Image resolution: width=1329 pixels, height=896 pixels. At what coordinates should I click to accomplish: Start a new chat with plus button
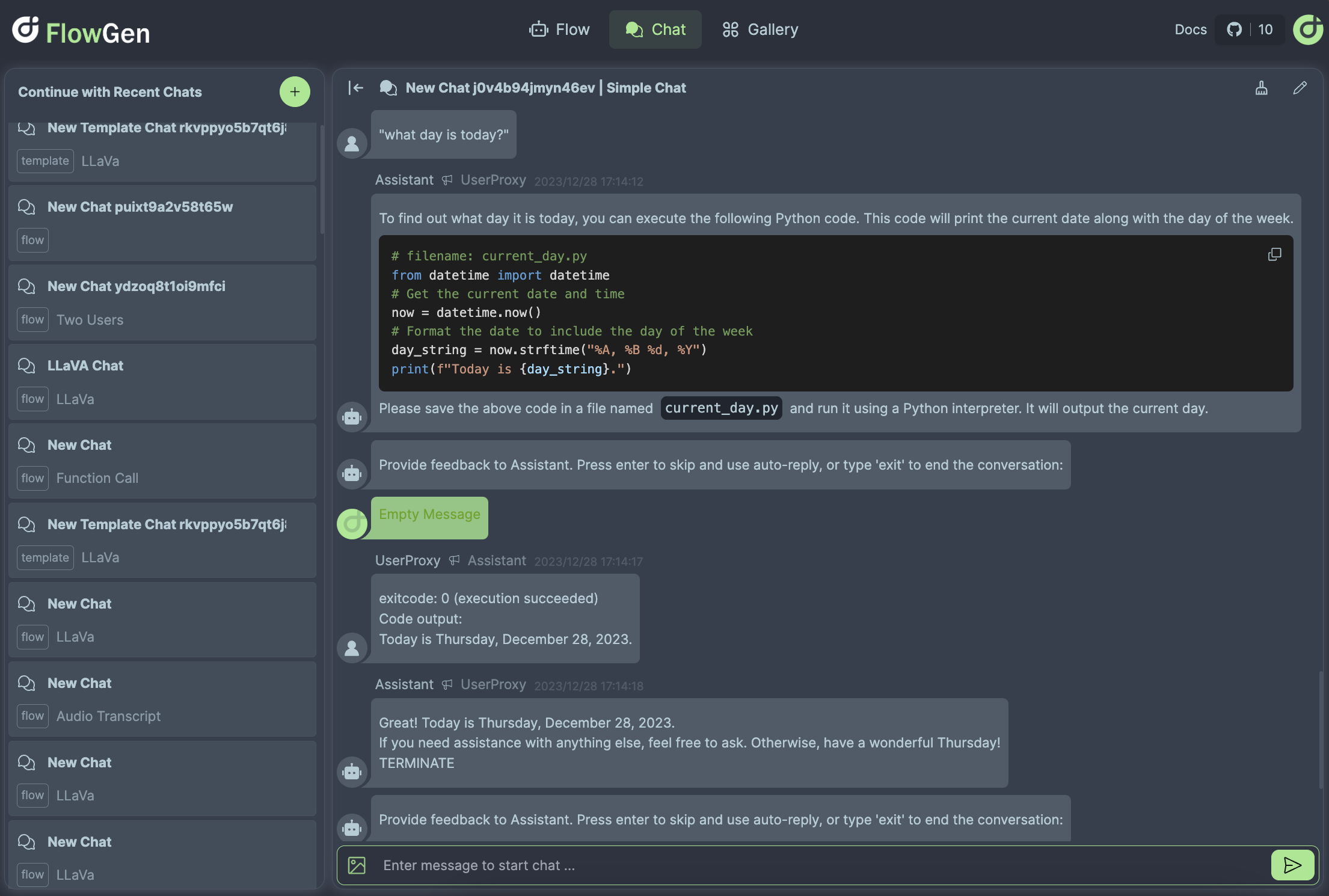[x=295, y=92]
